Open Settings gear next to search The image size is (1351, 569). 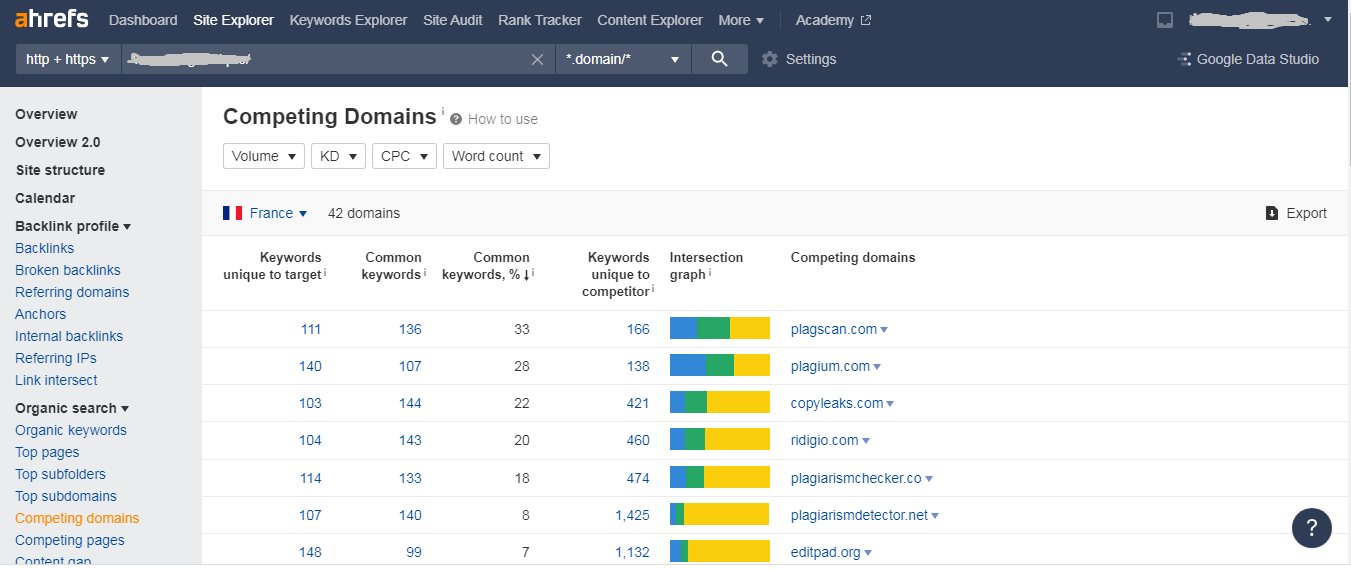[x=769, y=59]
